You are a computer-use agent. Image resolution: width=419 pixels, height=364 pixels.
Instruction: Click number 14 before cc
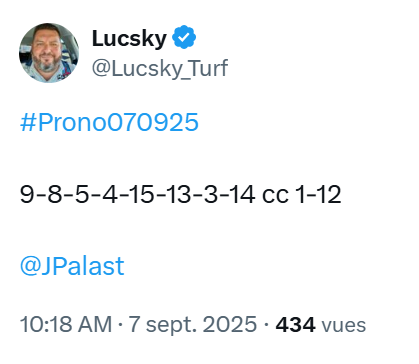coord(242,194)
